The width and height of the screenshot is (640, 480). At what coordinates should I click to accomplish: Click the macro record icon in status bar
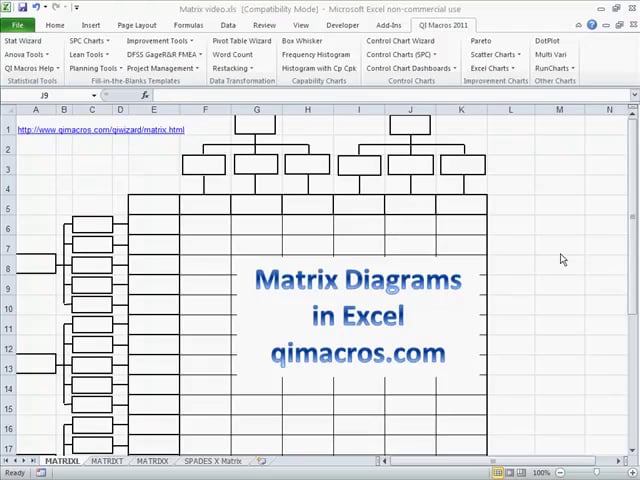40,473
